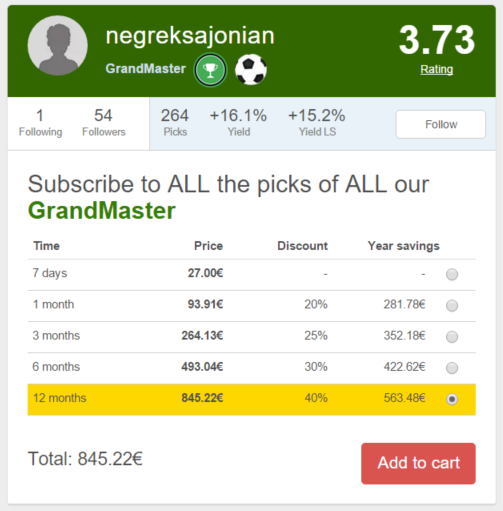Click the 93.91€ one month price
Screen dimensions: 503x511
pos(205,304)
